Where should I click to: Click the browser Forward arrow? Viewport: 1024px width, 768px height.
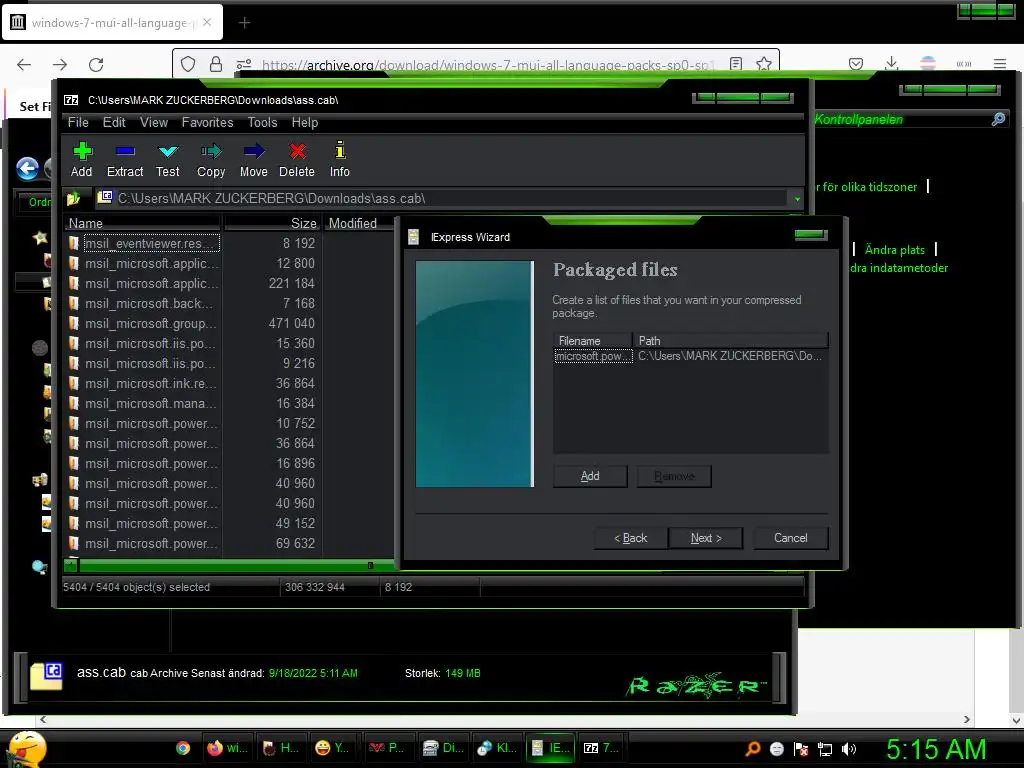click(x=60, y=65)
